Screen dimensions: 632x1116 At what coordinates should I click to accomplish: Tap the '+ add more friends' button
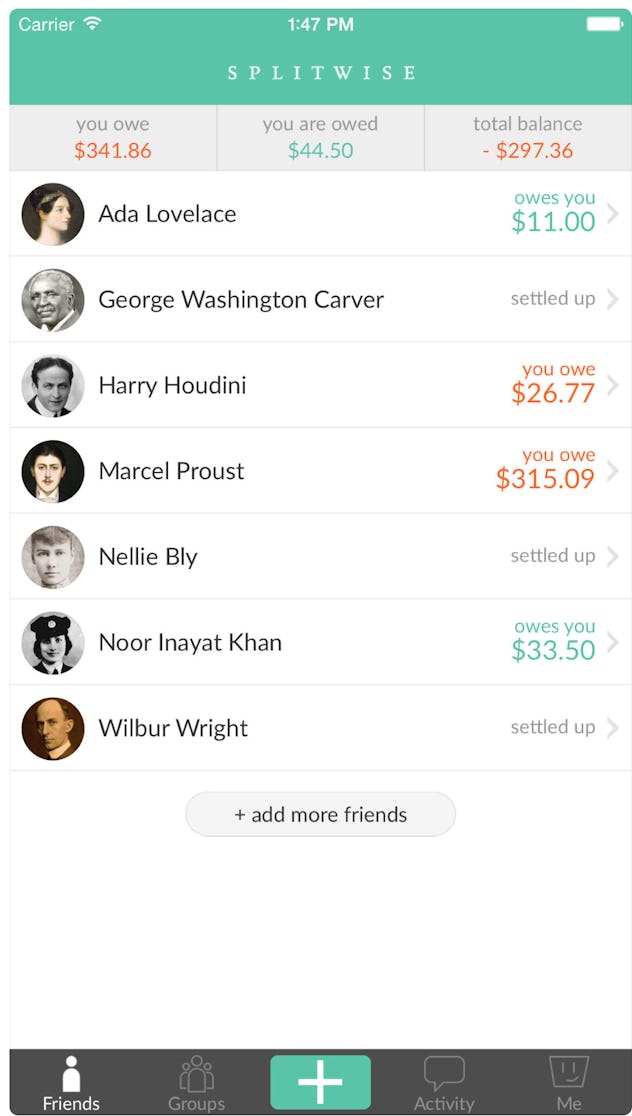pyautogui.click(x=320, y=815)
